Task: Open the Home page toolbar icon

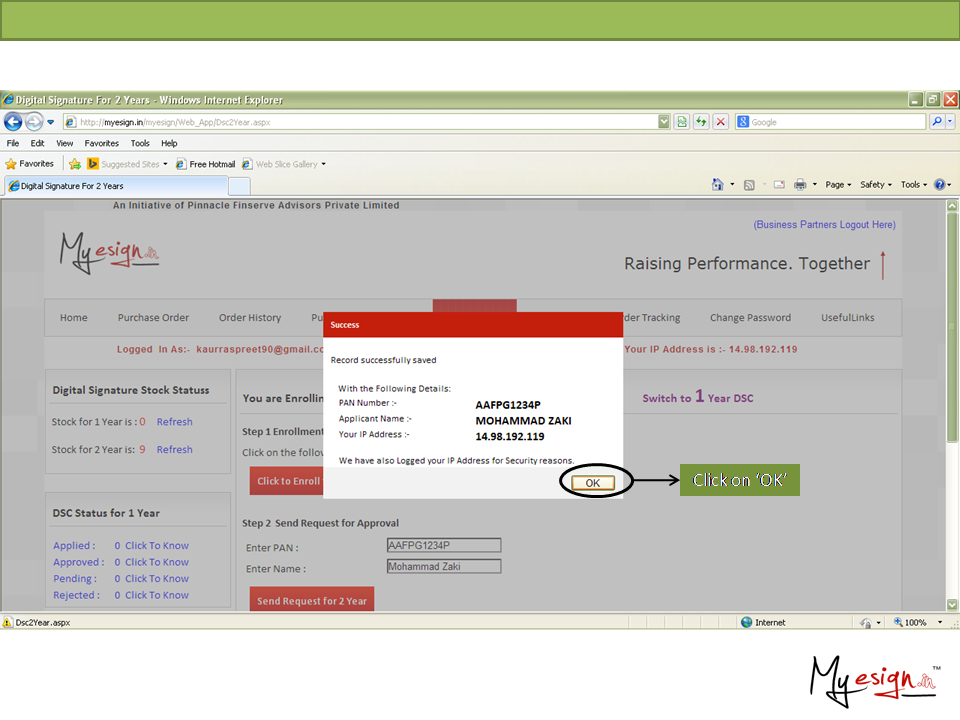Action: coord(717,185)
